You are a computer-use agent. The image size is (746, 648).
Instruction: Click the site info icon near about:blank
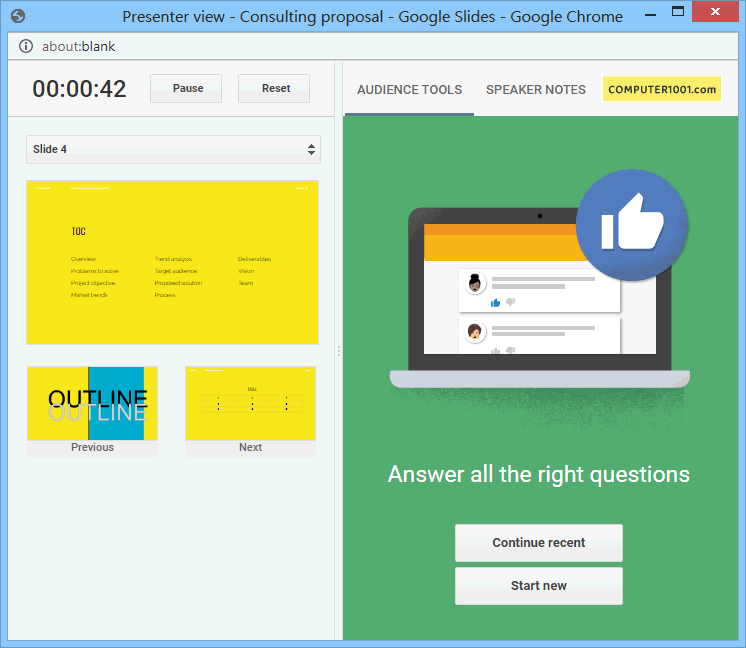(x=26, y=46)
